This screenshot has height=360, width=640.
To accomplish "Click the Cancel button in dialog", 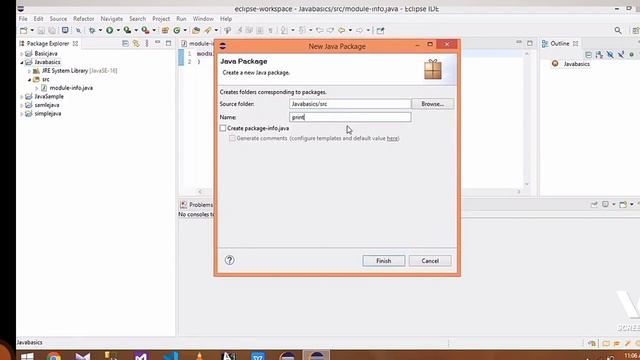I will (430, 260).
